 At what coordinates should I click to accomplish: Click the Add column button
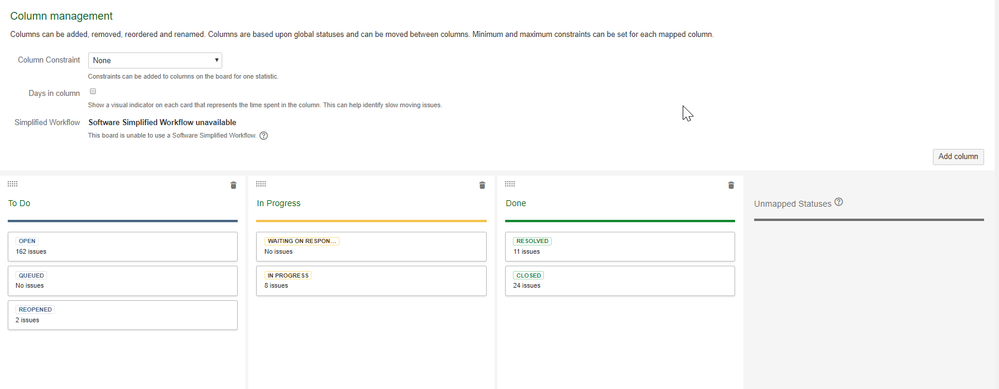(x=958, y=157)
